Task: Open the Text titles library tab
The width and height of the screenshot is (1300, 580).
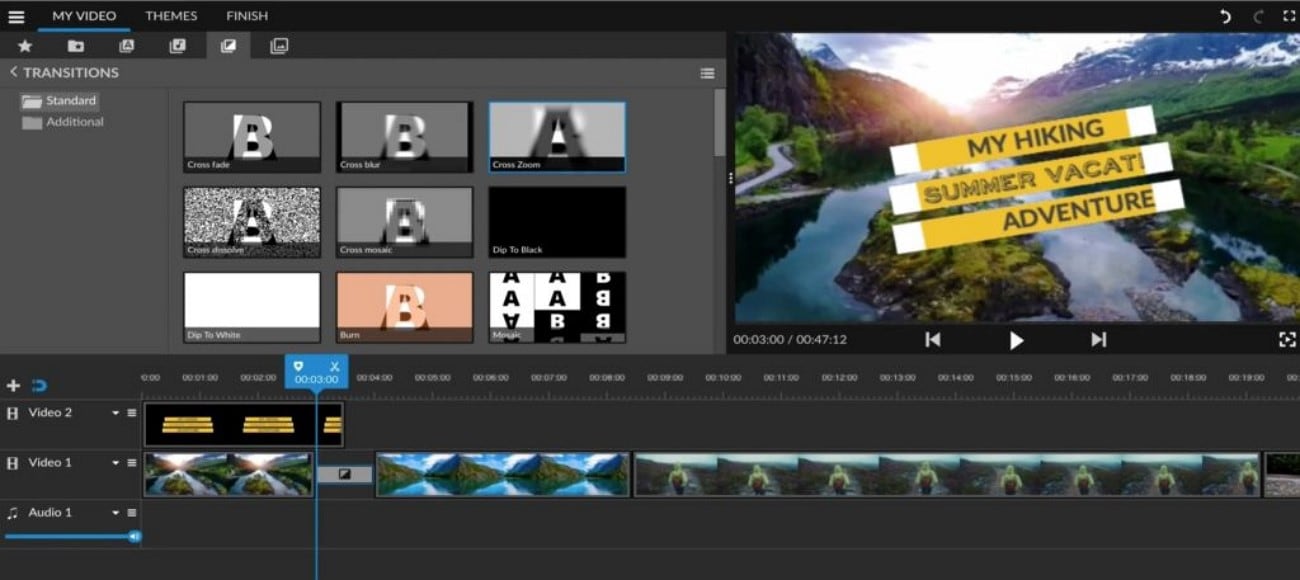Action: coord(126,46)
